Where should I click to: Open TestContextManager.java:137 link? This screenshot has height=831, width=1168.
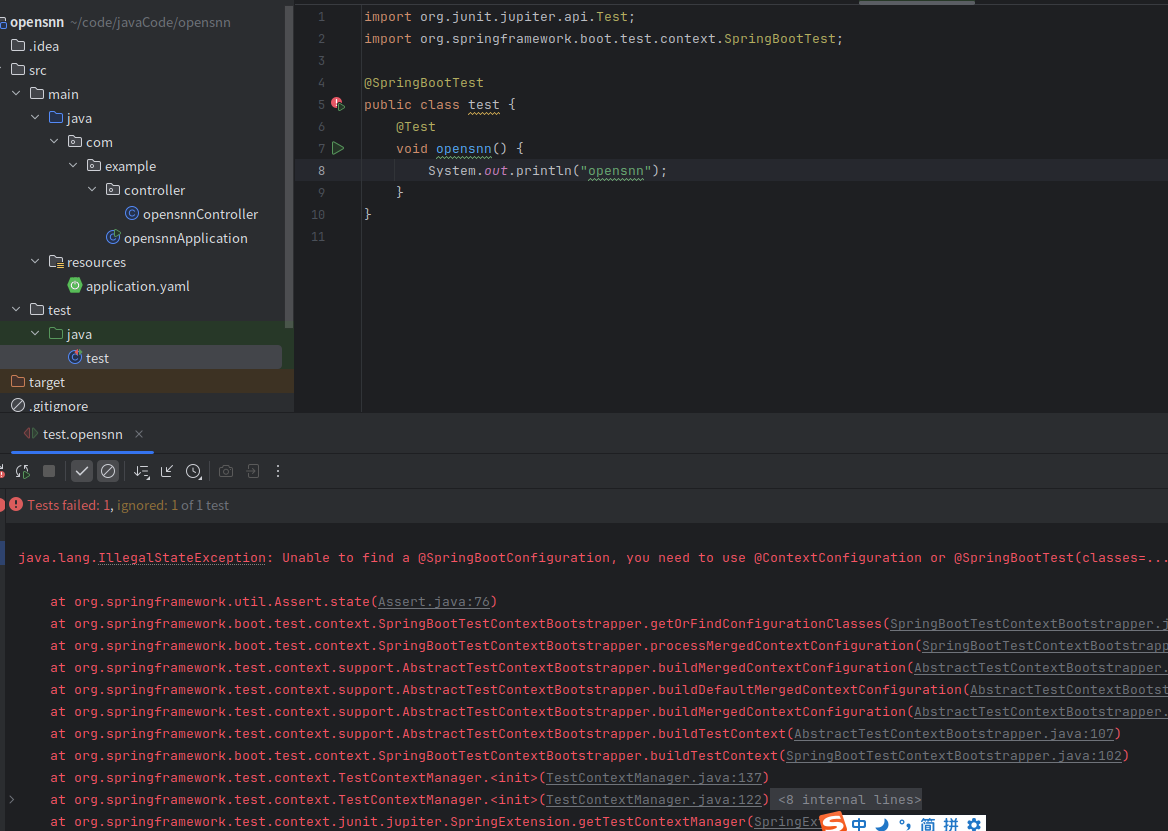coord(654,778)
